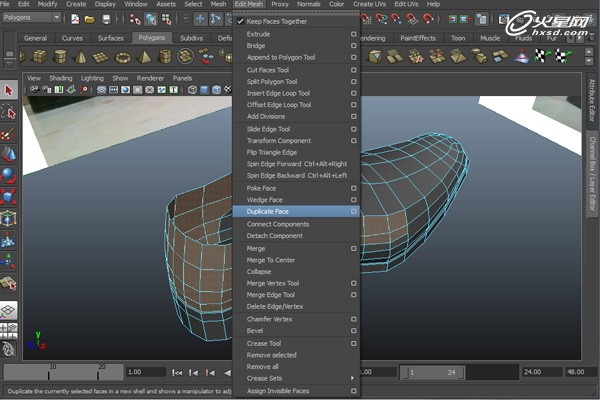
Task: Open option box beside Duplicate Face
Action: coord(353,212)
